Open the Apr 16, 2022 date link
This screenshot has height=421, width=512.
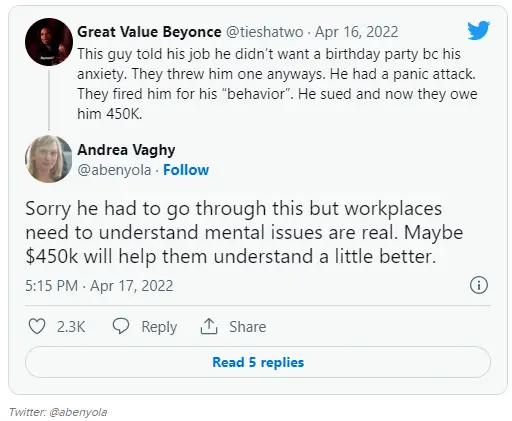tap(357, 32)
